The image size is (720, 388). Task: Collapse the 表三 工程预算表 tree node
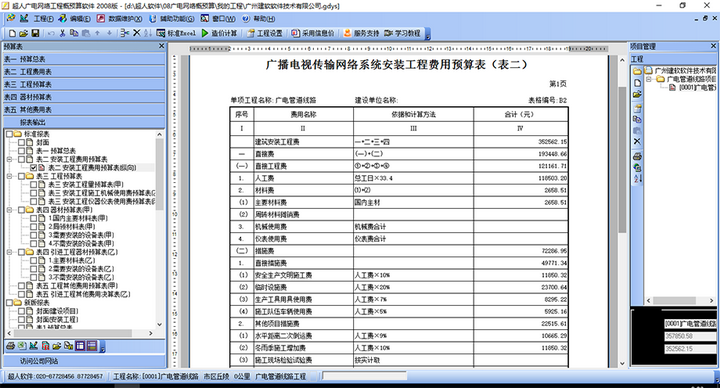click(9, 176)
